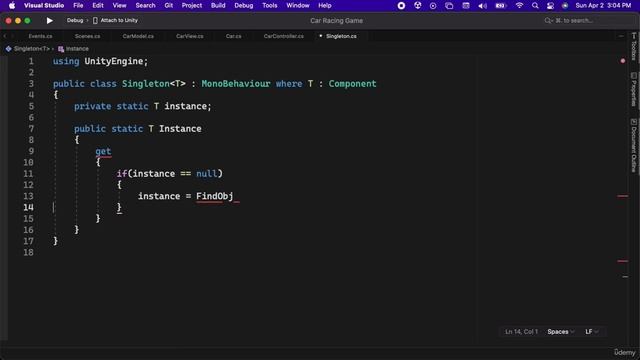Click the Singleton<T> class icon in breadcrumb
The height and width of the screenshot is (360, 640).
pyautogui.click(x=8, y=49)
